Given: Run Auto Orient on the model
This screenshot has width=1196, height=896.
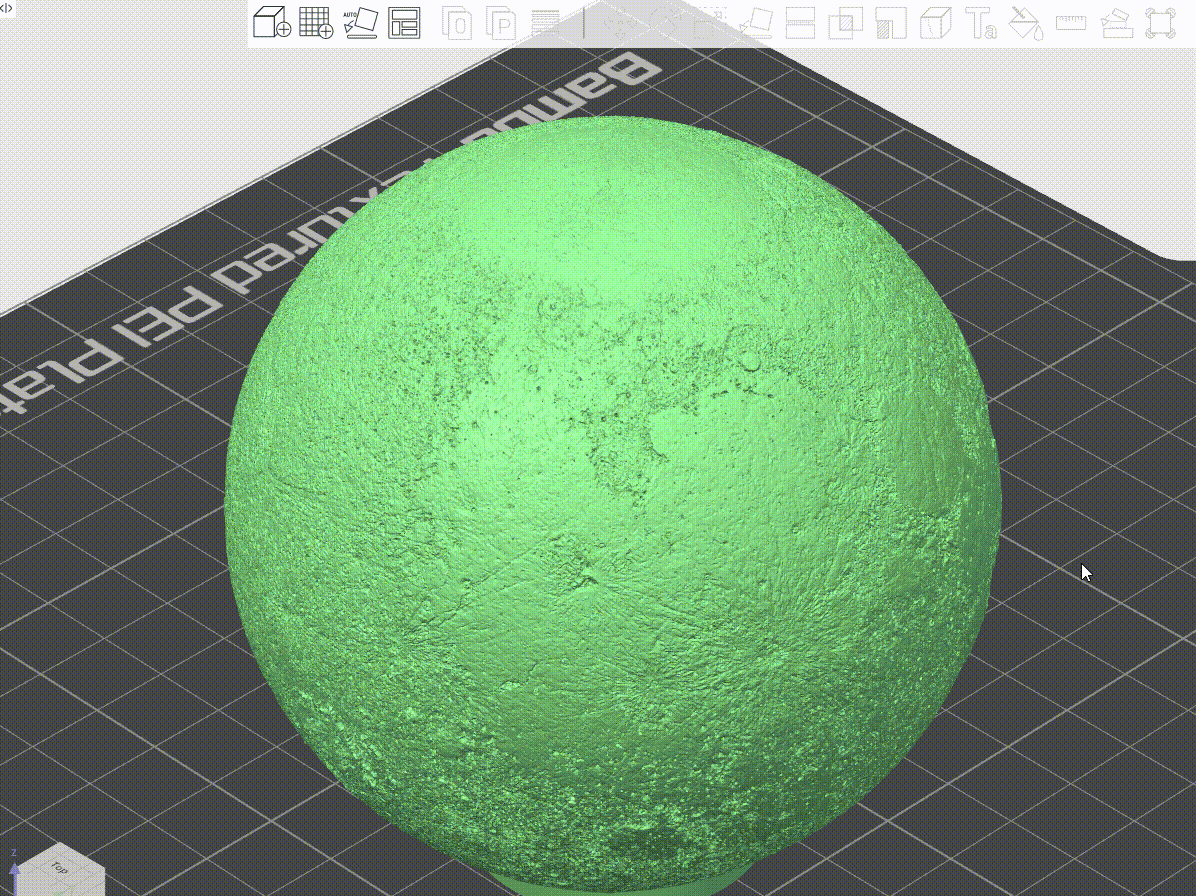Looking at the screenshot, I should [x=360, y=23].
